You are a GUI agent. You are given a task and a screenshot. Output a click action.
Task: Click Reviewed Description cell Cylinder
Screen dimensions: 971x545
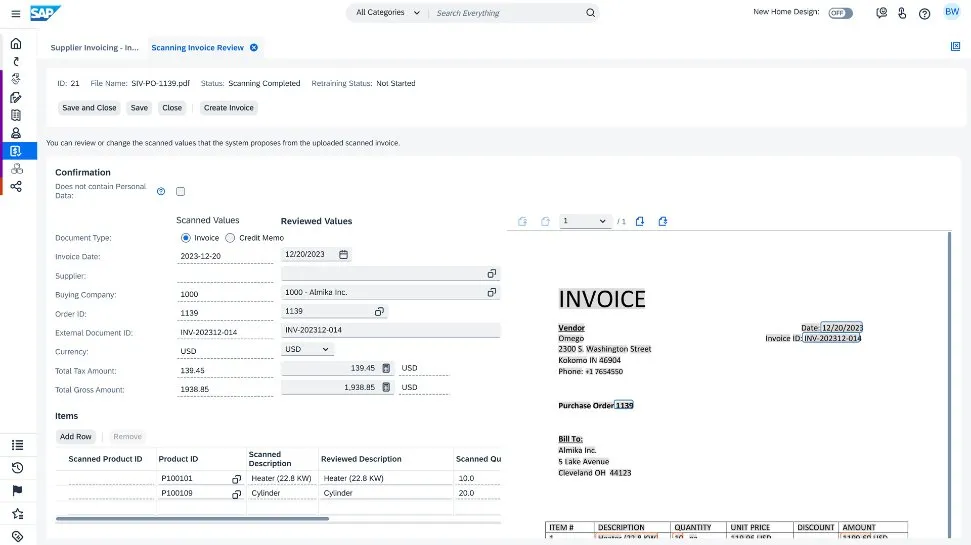coord(385,493)
